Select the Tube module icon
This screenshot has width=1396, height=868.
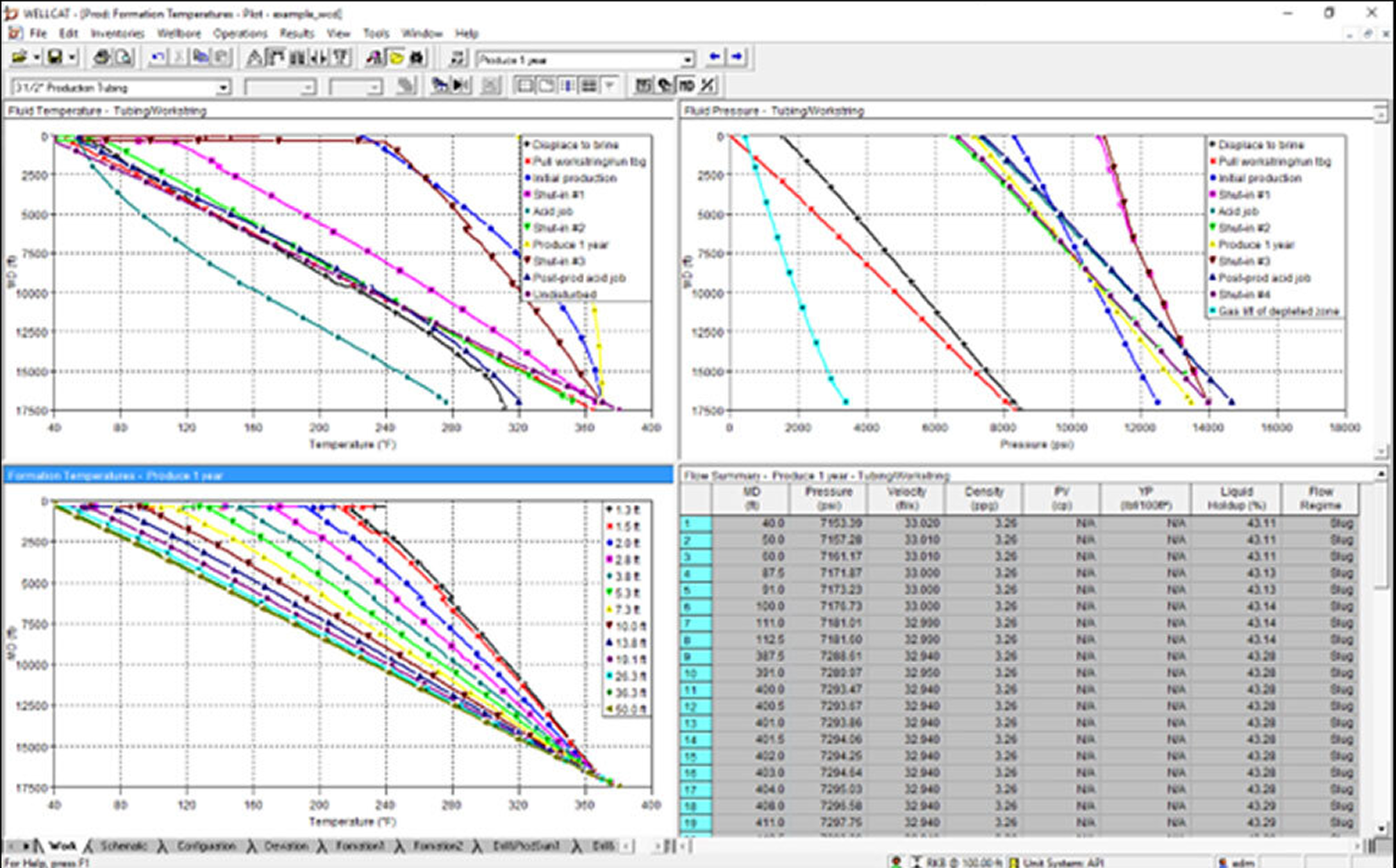click(x=319, y=58)
